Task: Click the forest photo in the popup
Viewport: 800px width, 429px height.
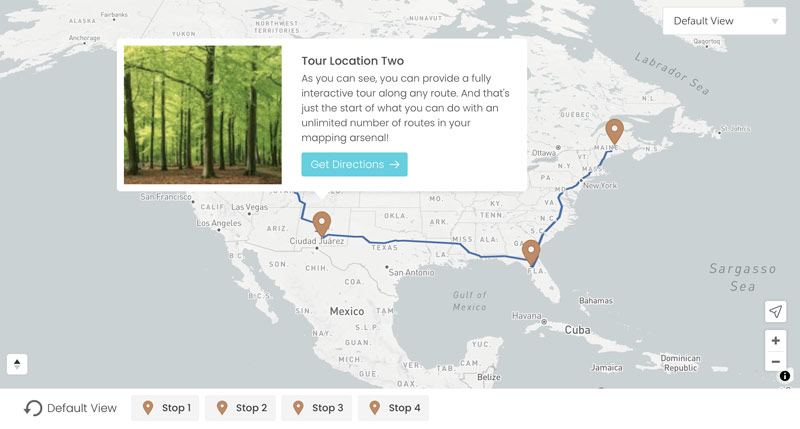Action: [x=203, y=114]
